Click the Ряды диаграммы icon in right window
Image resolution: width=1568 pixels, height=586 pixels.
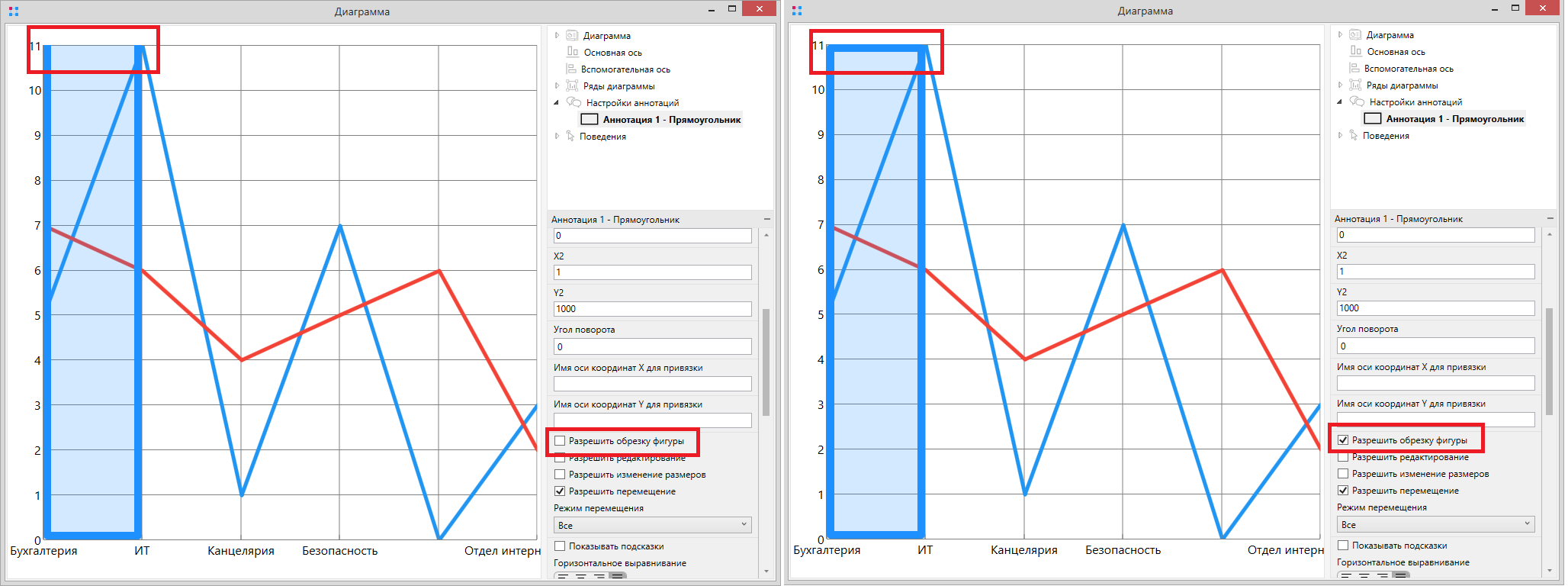tap(1355, 85)
